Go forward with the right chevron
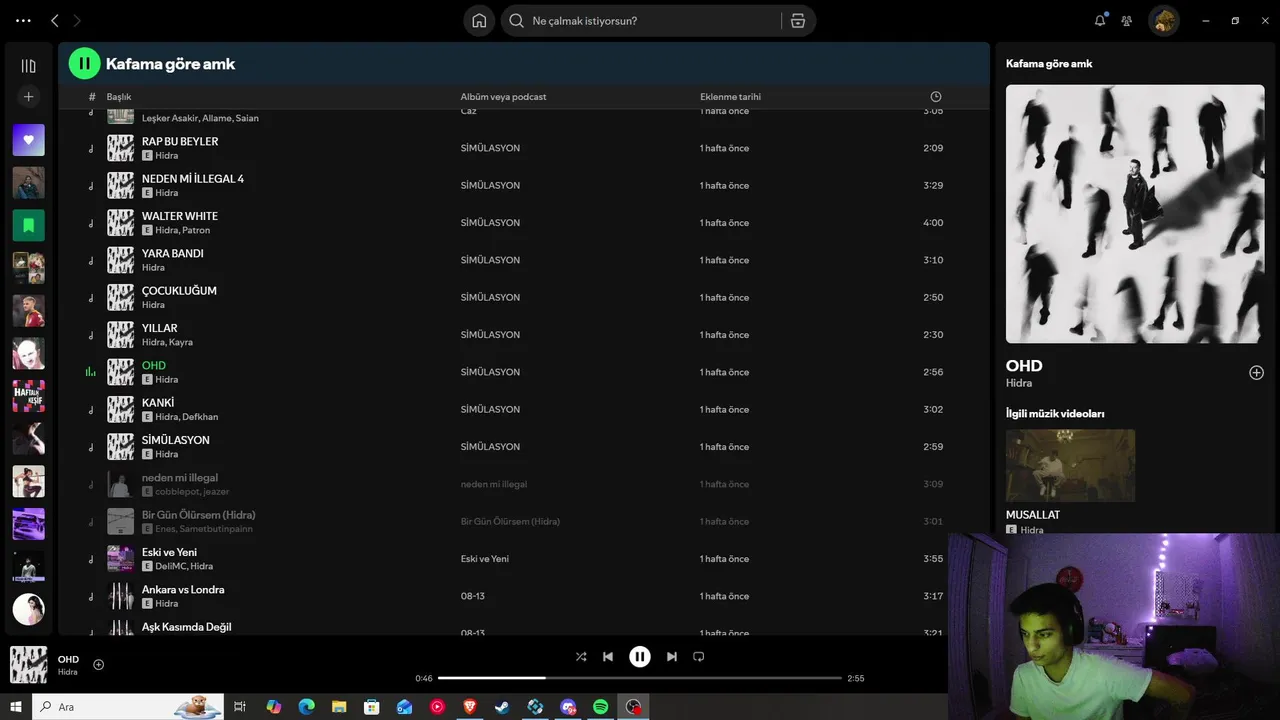The height and width of the screenshot is (720, 1280). [x=77, y=21]
